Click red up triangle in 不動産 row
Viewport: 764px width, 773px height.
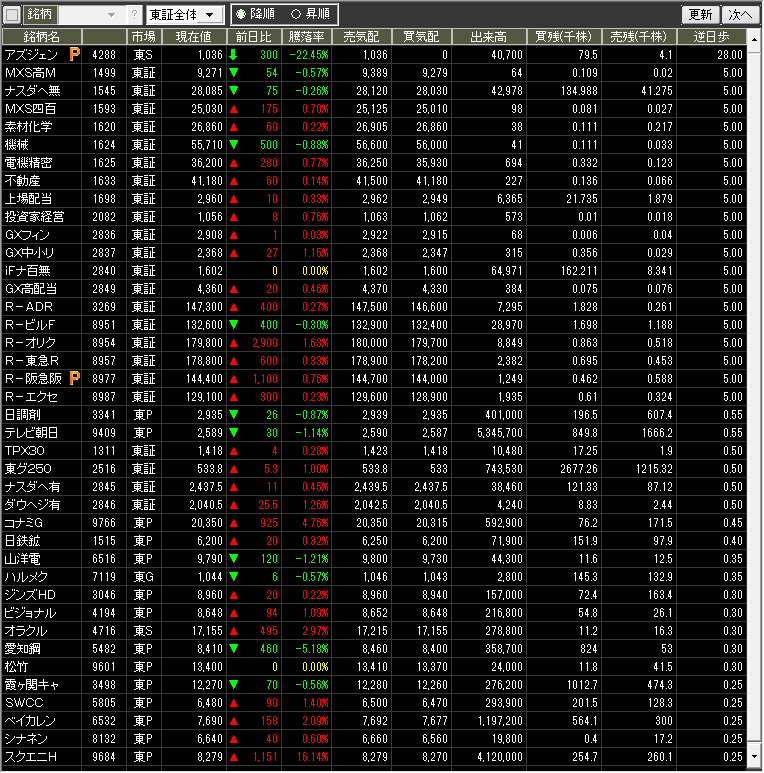click(234, 180)
